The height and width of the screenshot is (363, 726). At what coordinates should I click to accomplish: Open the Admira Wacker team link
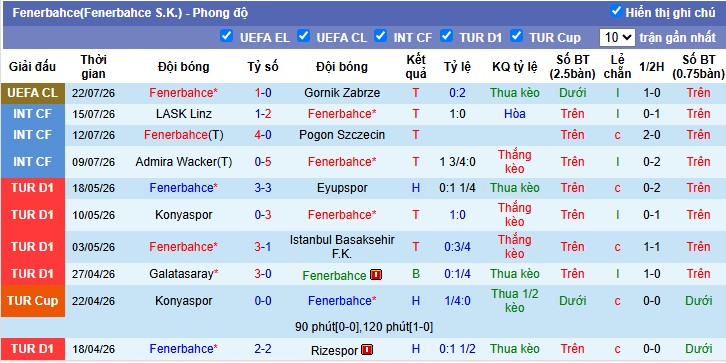[184, 162]
